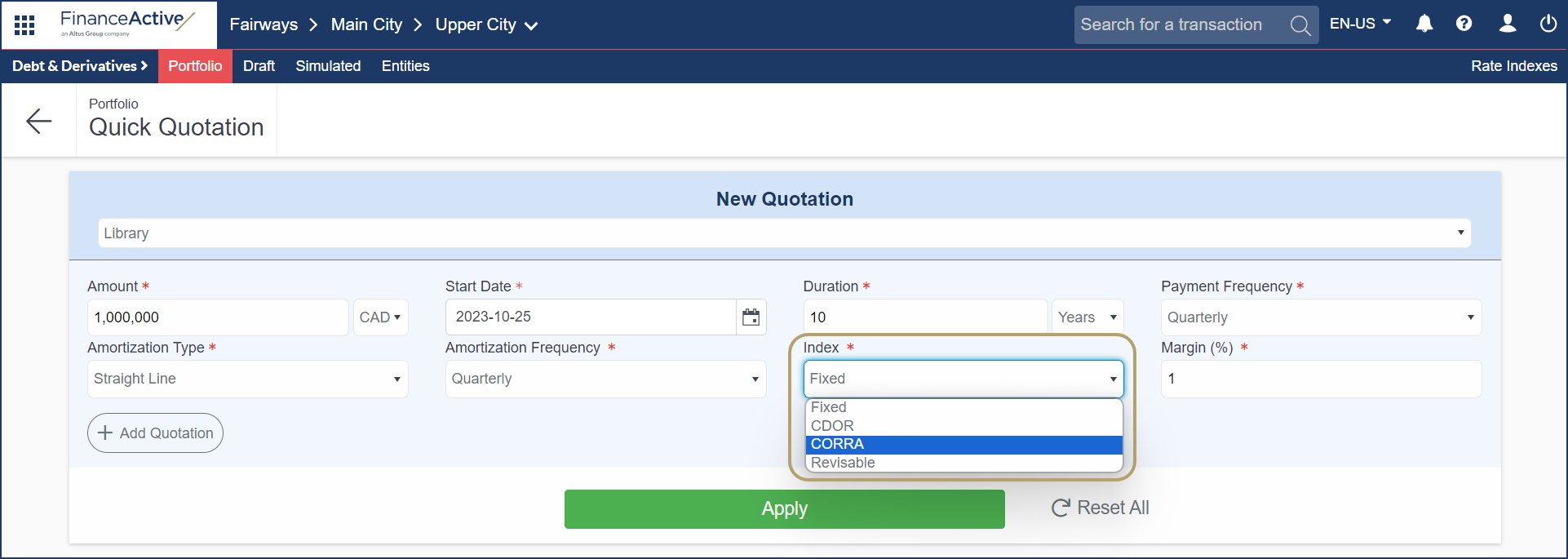
Task: Open the EN-US language selector
Action: (1359, 24)
